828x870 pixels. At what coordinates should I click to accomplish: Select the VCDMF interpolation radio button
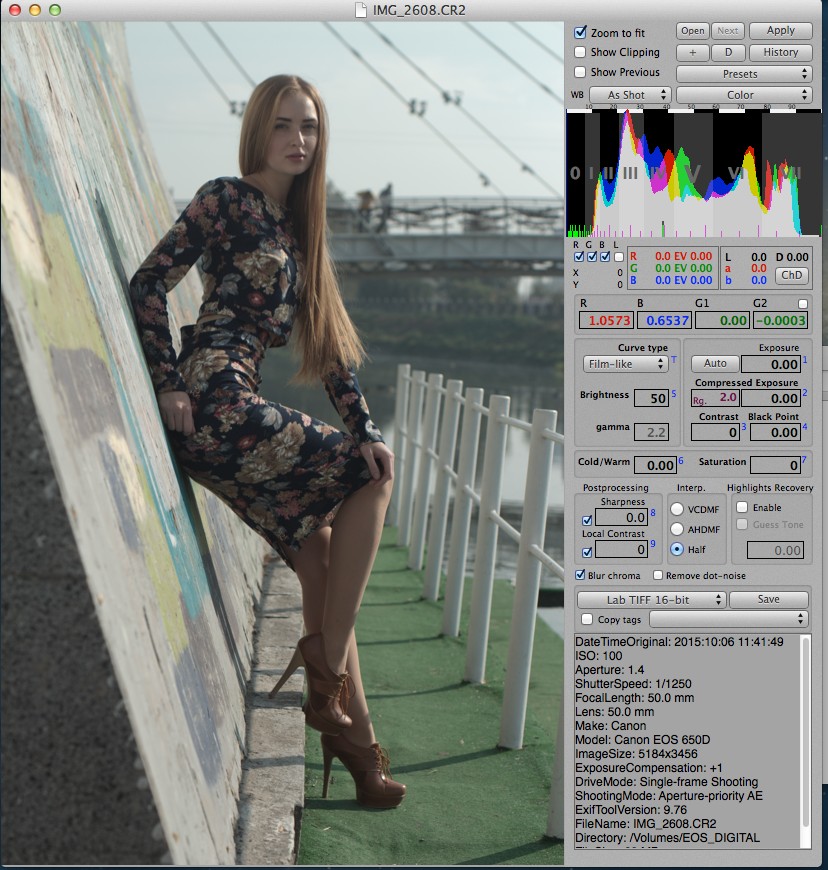676,509
